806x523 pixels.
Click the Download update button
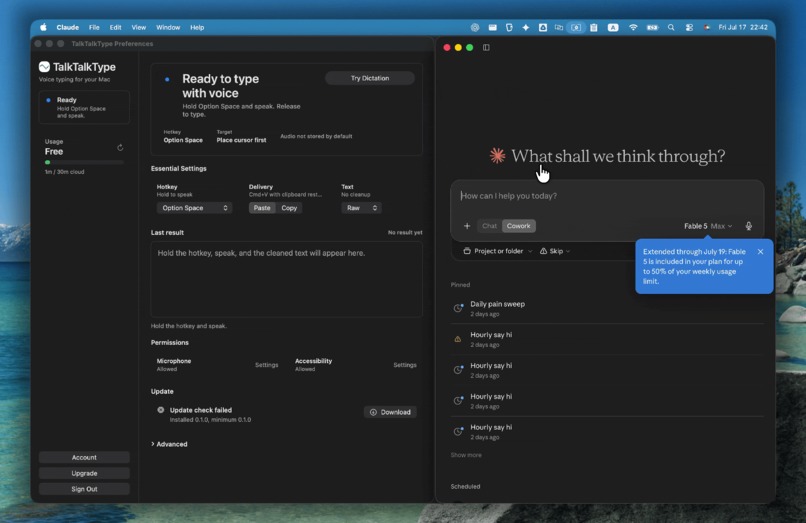point(390,412)
